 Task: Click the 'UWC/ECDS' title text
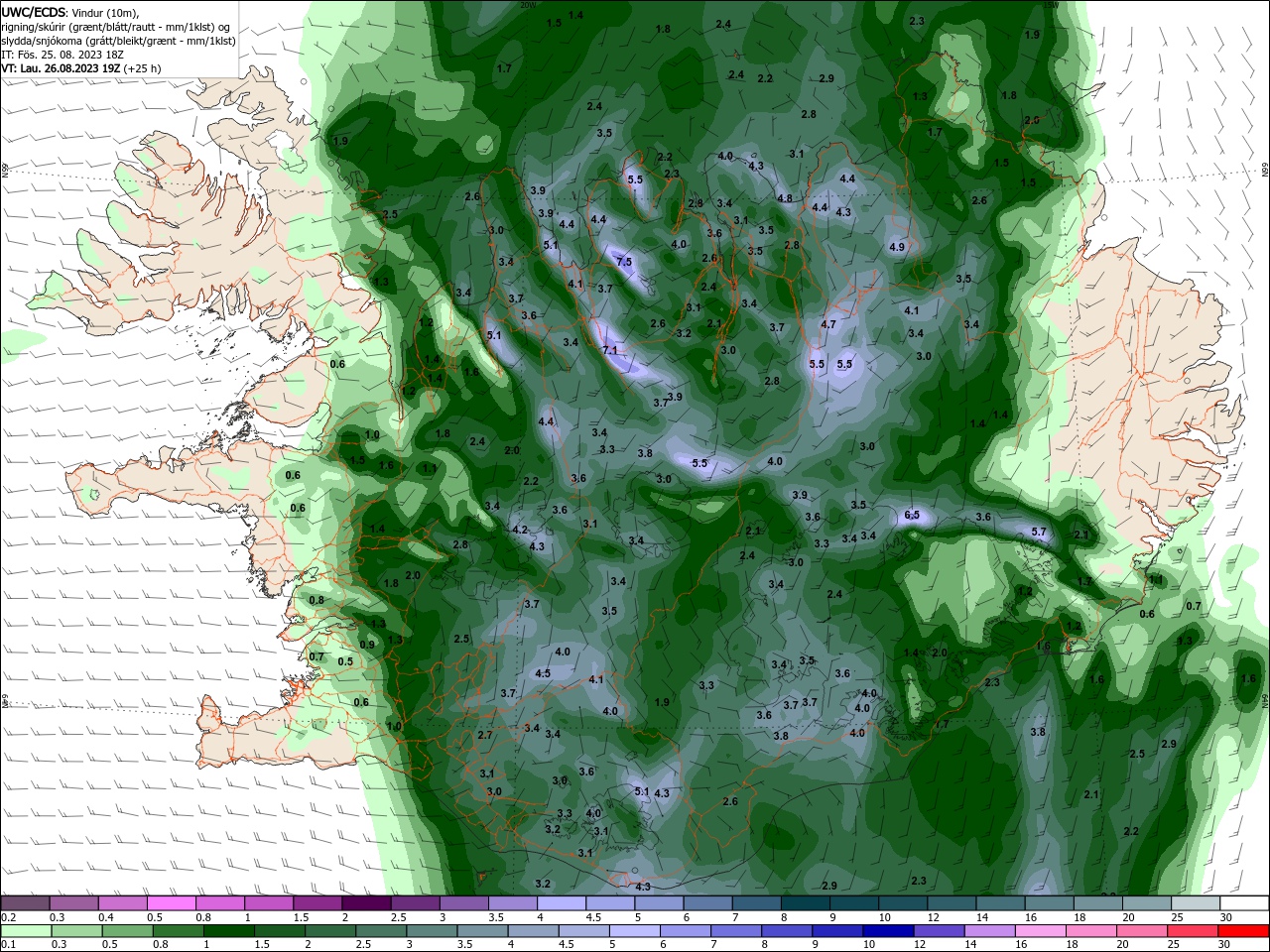click(x=35, y=12)
